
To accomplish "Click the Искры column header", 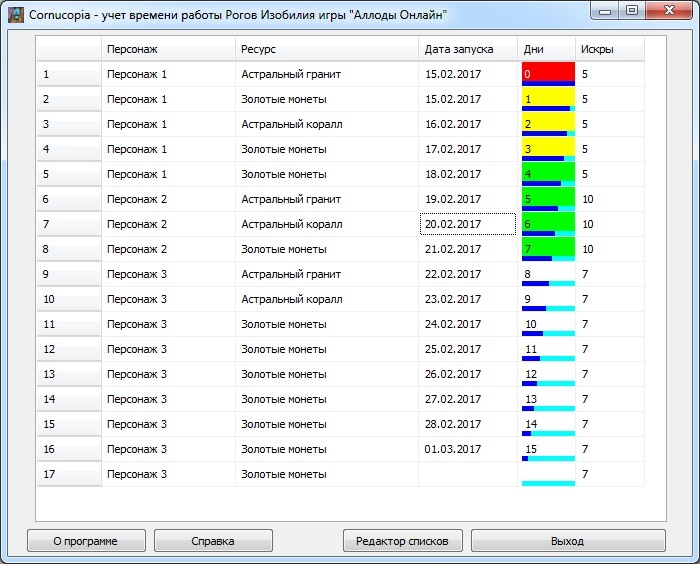I will coord(609,49).
